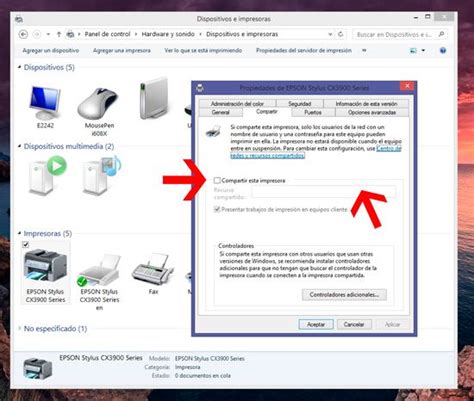Open Propiedades del servidor de impresión
The image size is (474, 401).
pyautogui.click(x=304, y=50)
